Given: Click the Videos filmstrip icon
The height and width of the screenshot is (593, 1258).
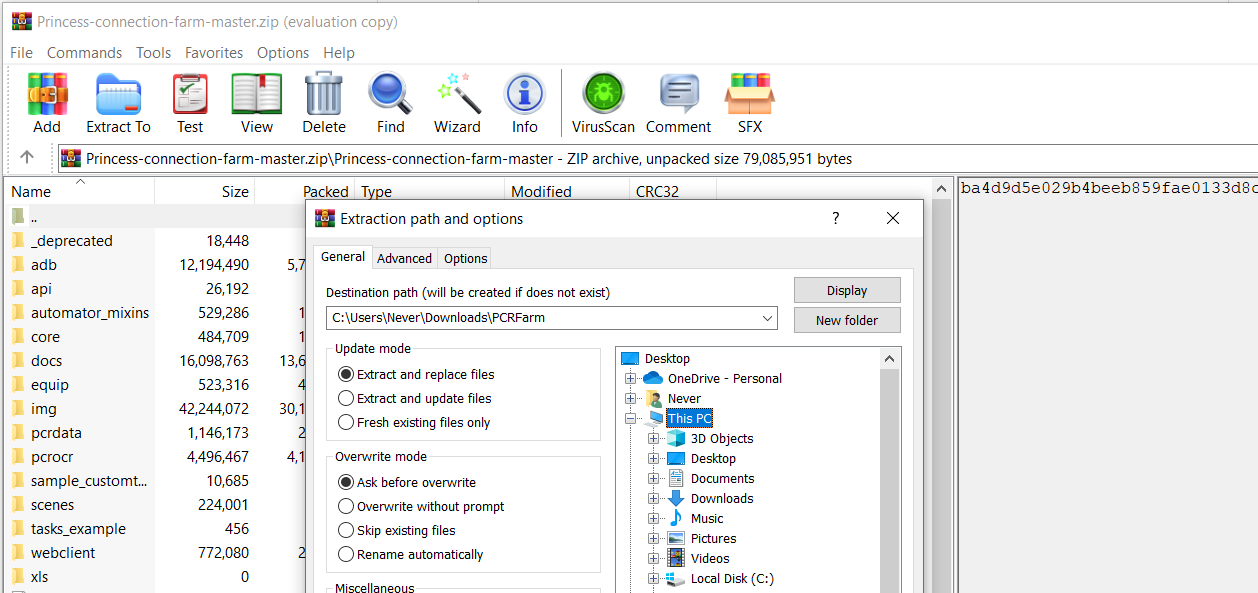Looking at the screenshot, I should click(x=676, y=558).
